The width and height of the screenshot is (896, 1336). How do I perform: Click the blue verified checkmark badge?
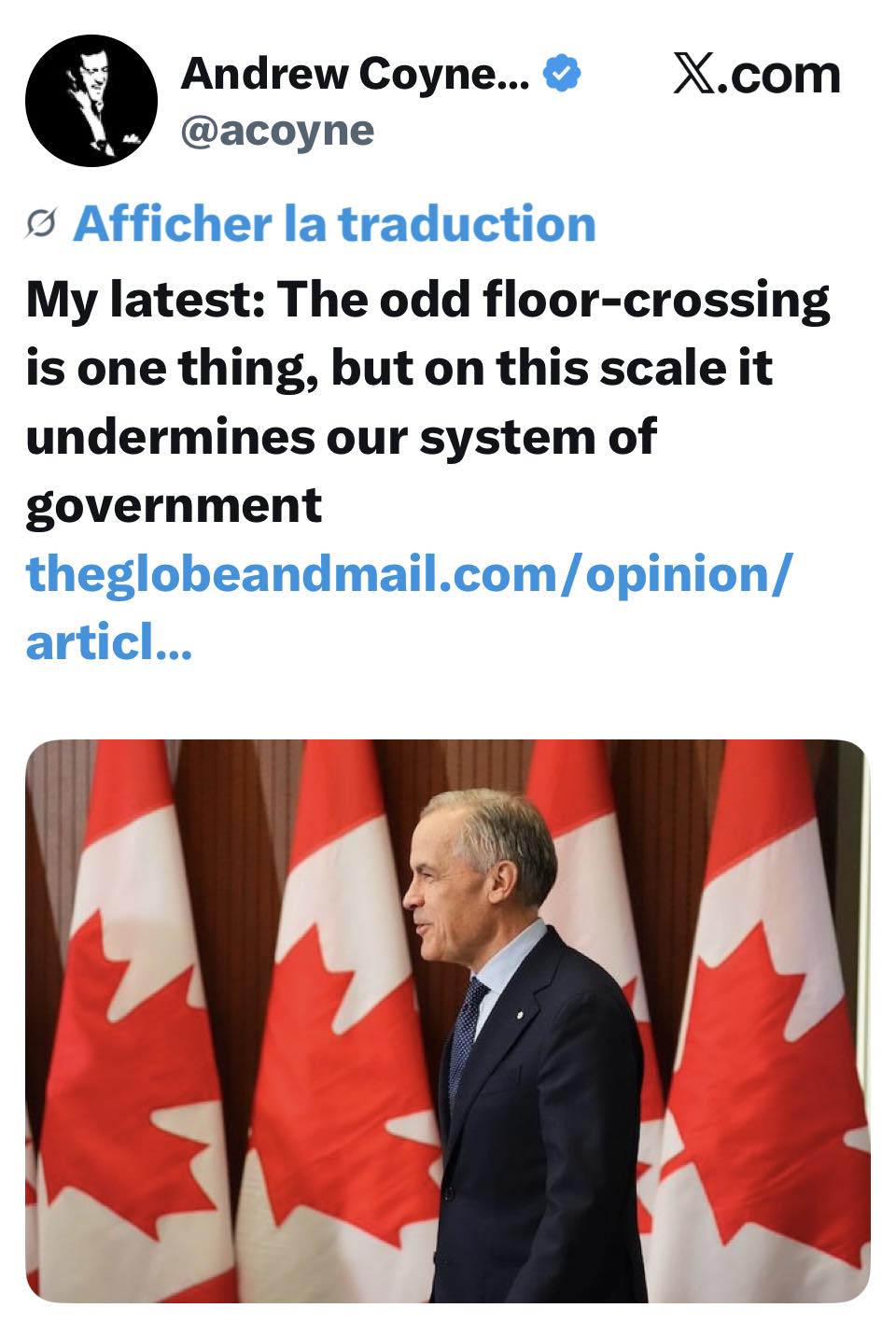coord(562,74)
